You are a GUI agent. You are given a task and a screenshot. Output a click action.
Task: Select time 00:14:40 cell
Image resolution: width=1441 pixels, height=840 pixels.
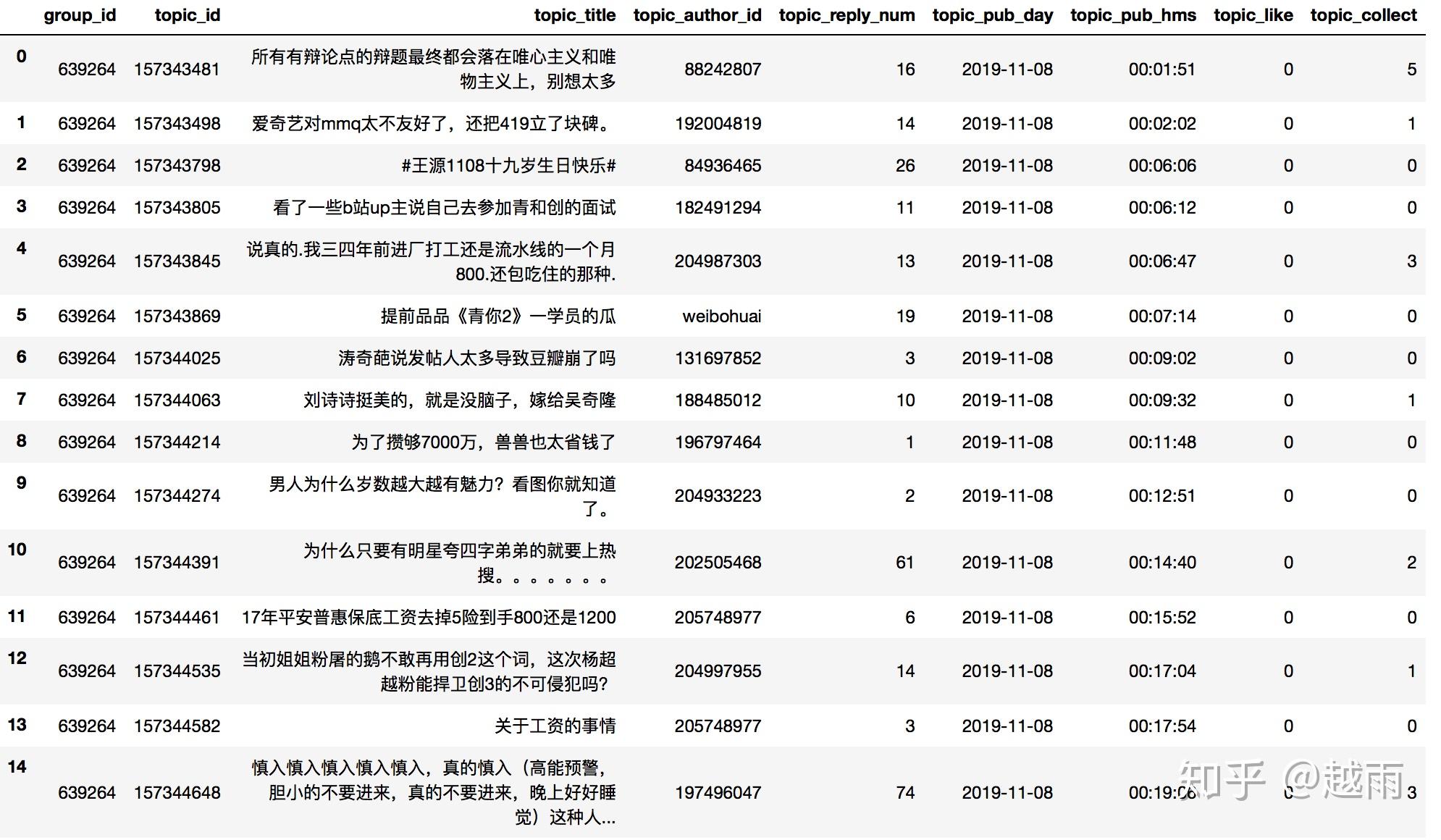pyautogui.click(x=1162, y=563)
